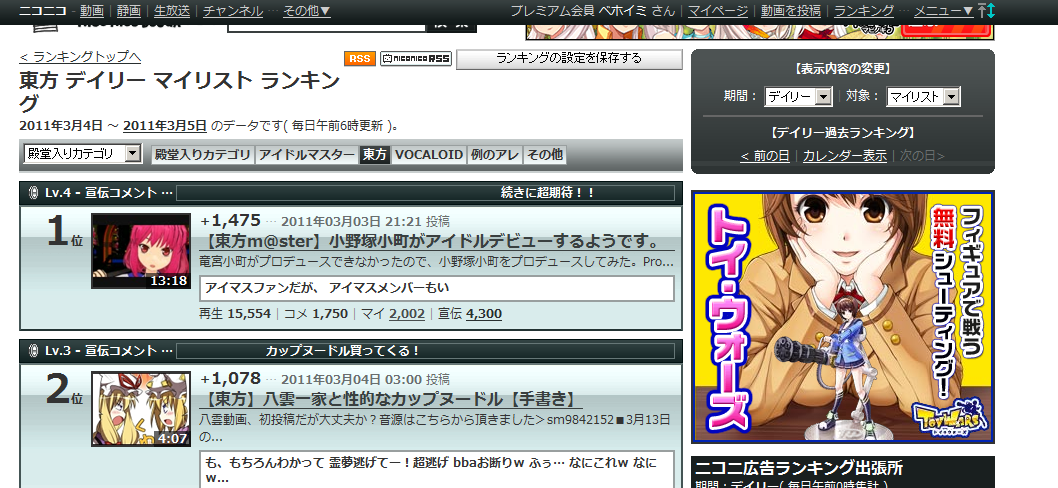Click the orange RSS feed icon
This screenshot has width=1058, height=488.
coord(359,59)
